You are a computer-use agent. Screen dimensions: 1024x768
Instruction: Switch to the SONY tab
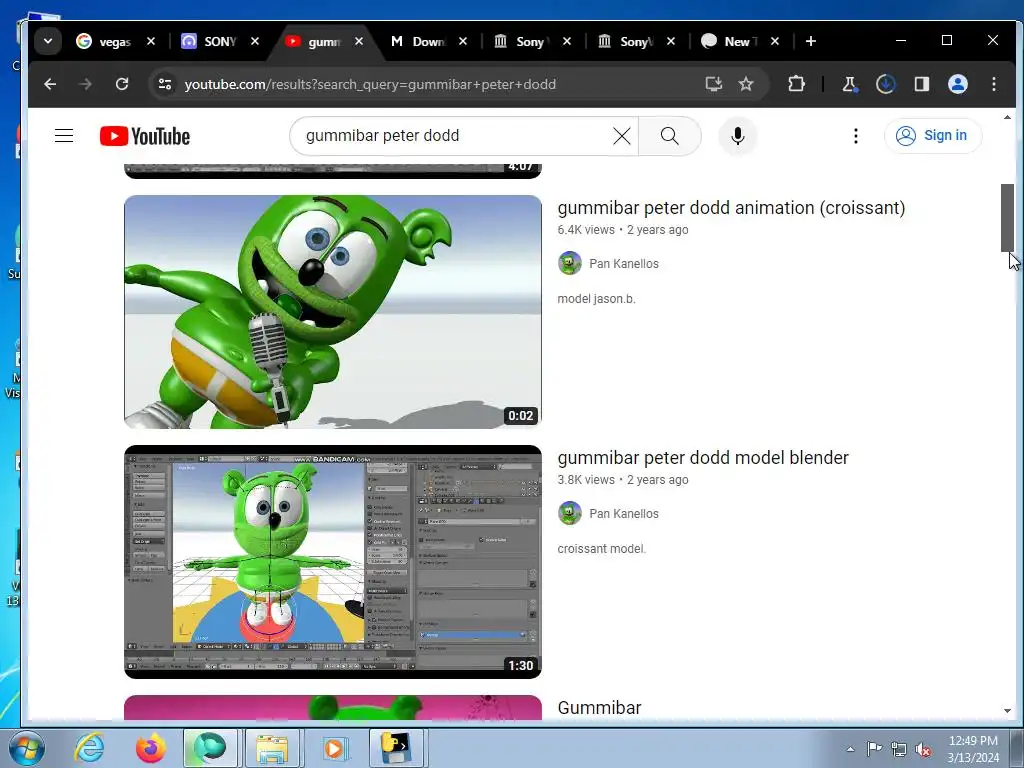tap(209, 41)
